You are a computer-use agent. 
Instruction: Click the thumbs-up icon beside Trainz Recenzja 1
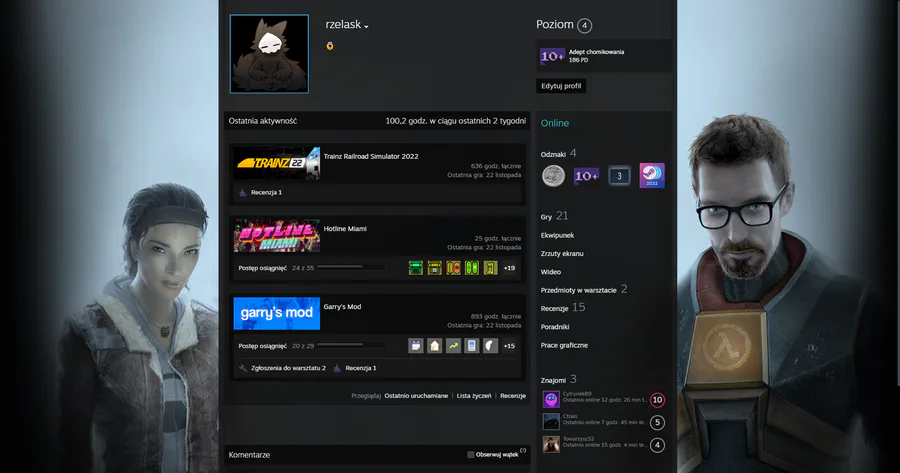pos(243,192)
